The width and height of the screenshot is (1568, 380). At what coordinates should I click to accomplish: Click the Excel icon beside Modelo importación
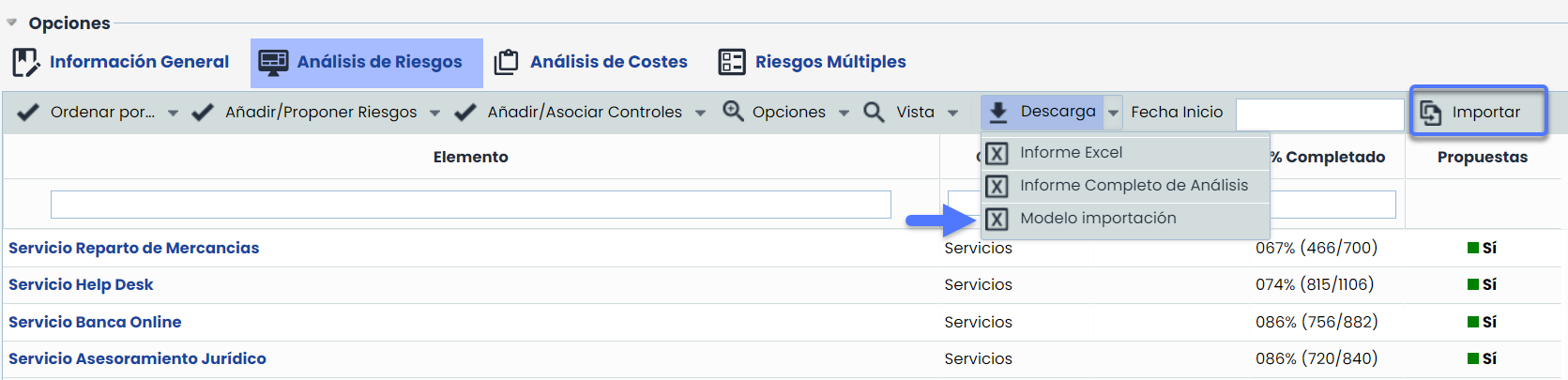997,219
